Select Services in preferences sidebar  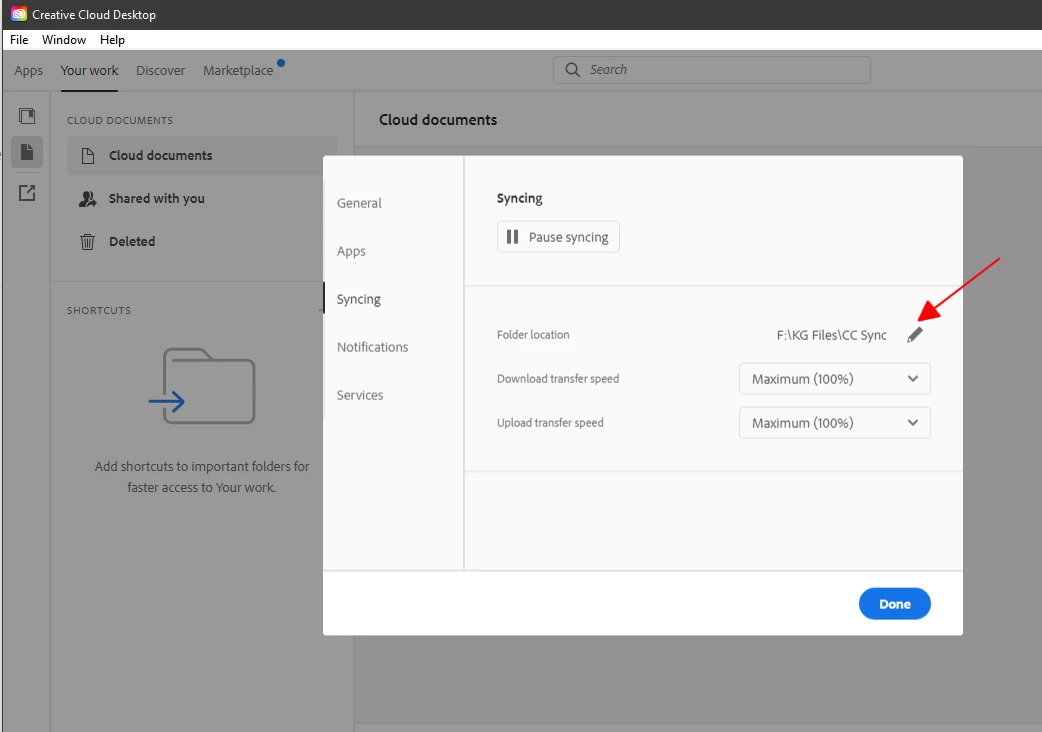point(360,395)
